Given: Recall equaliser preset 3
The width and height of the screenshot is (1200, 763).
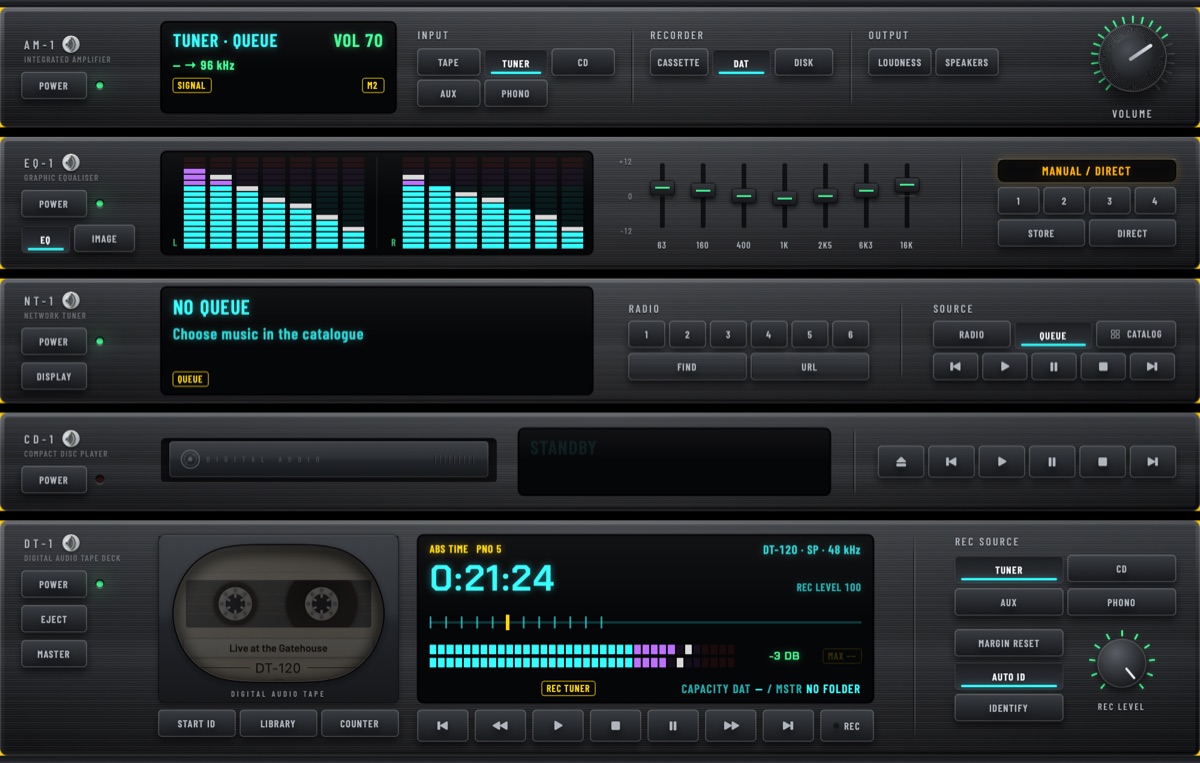Looking at the screenshot, I should click(1110, 201).
